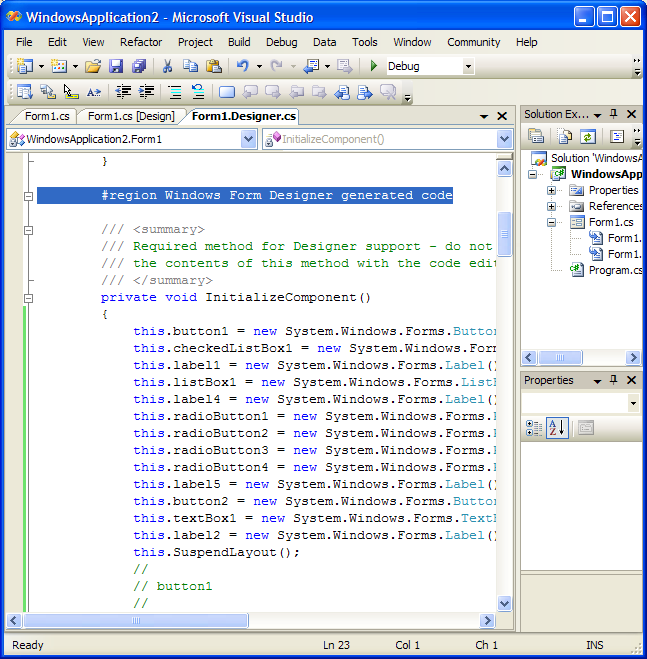Click editor scroll right arrow
This screenshot has height=659, width=647.
(487, 620)
